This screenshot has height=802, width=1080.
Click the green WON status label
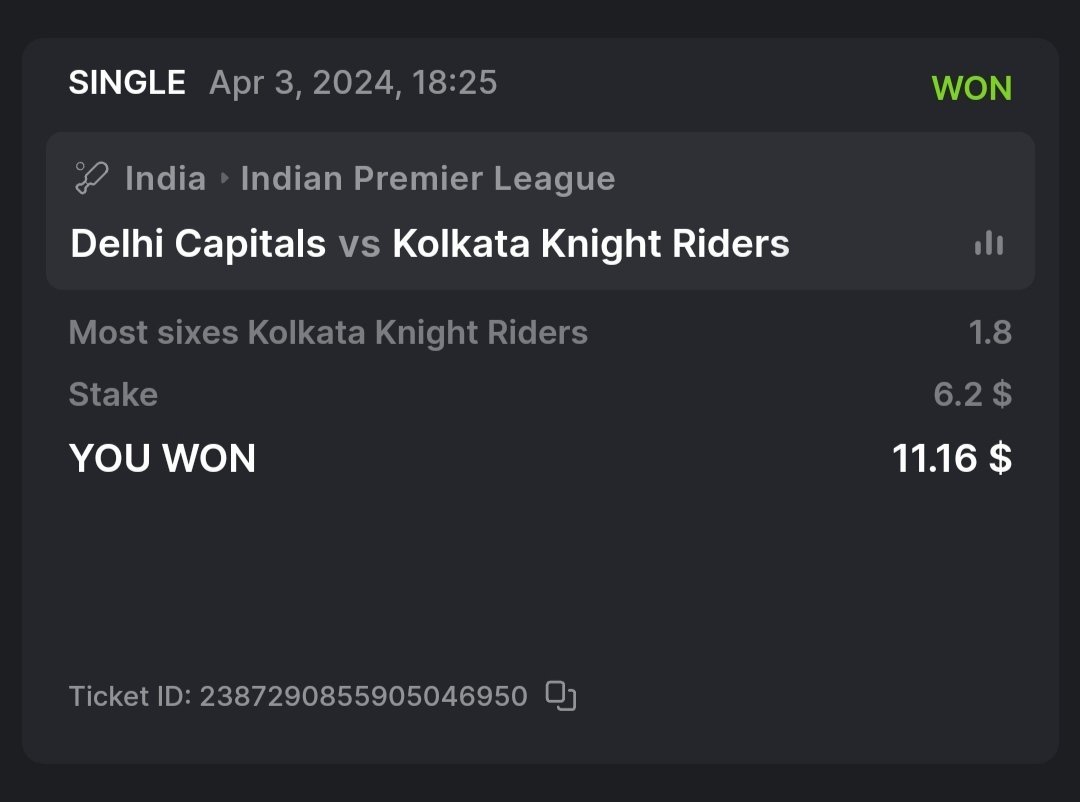pos(971,88)
